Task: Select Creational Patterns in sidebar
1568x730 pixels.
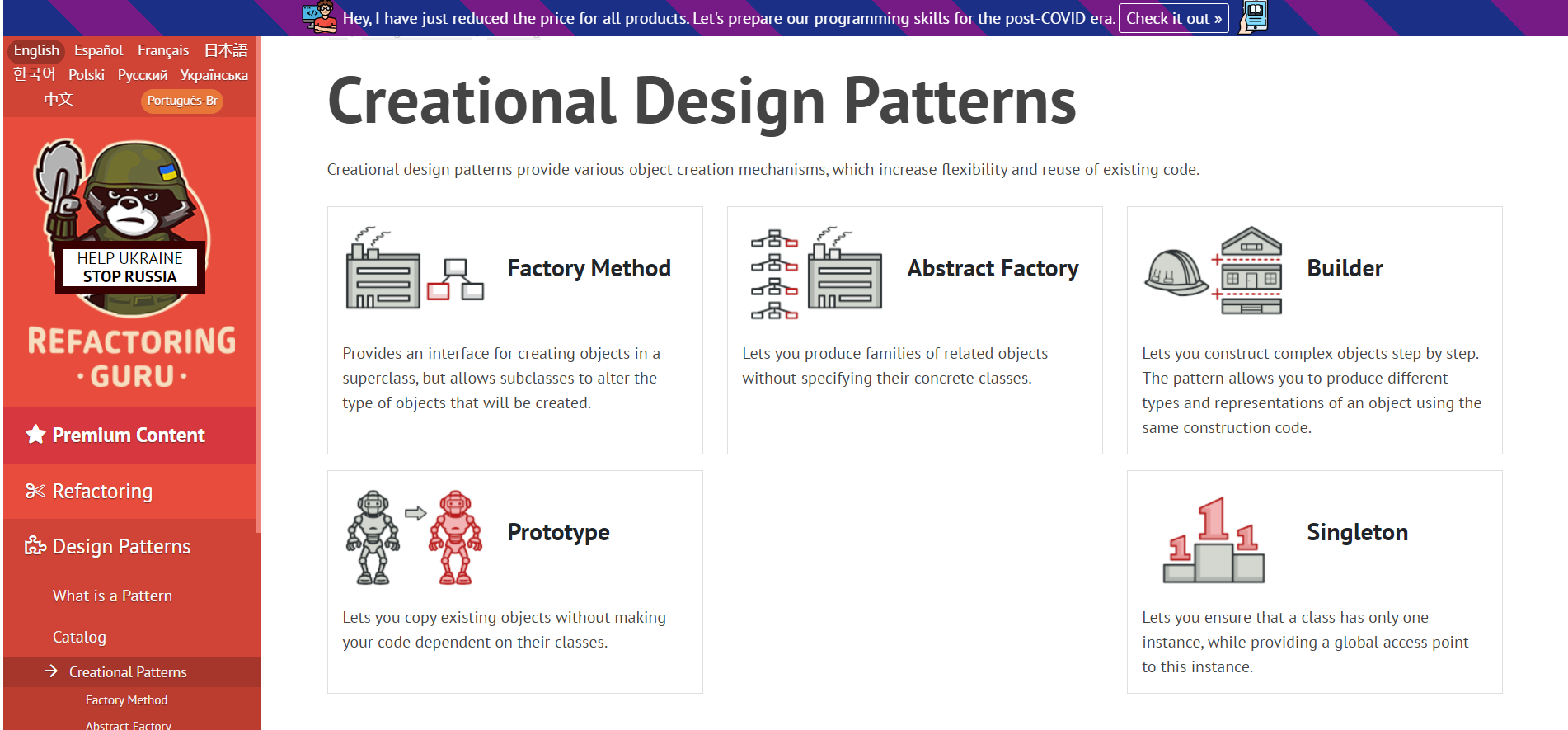Action: (x=132, y=672)
